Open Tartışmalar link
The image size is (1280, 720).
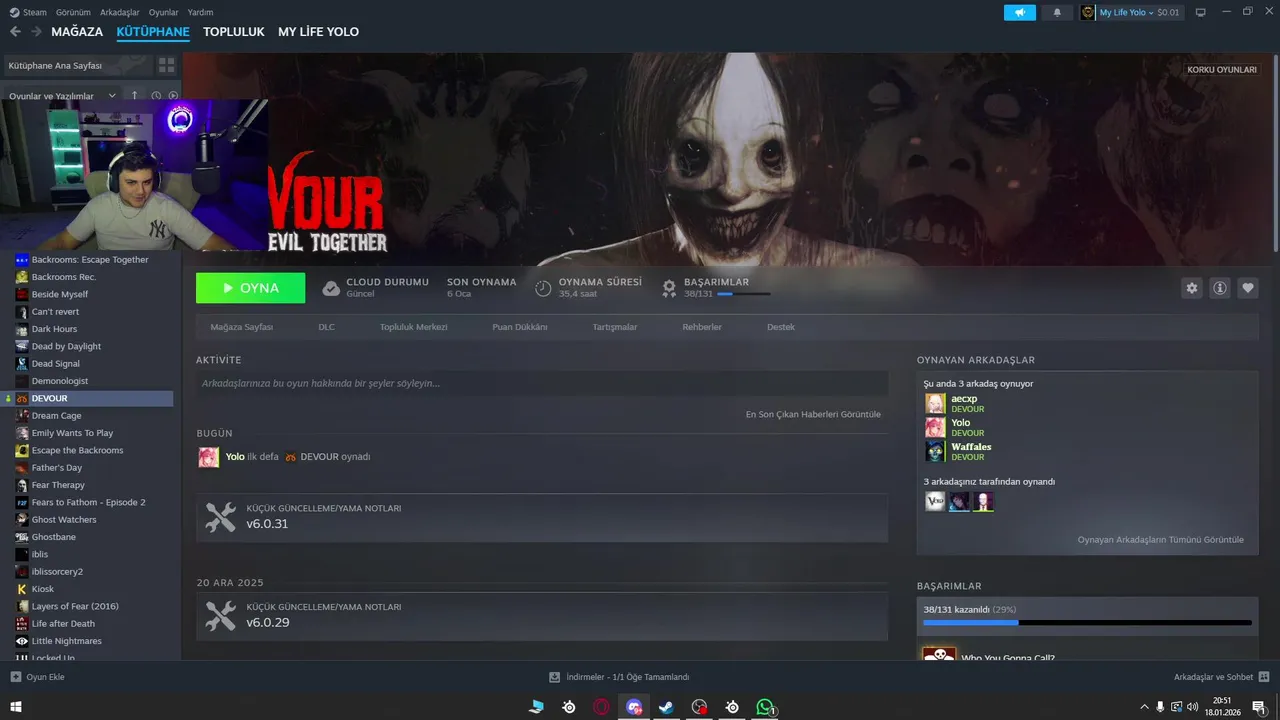(x=615, y=327)
